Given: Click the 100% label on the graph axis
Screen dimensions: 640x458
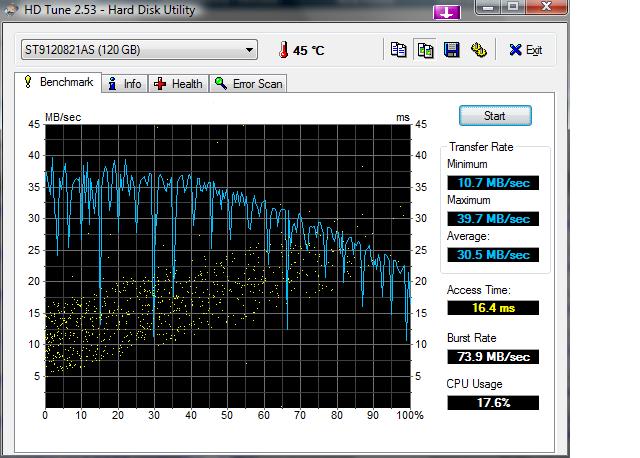Looking at the screenshot, I should 410,416.
